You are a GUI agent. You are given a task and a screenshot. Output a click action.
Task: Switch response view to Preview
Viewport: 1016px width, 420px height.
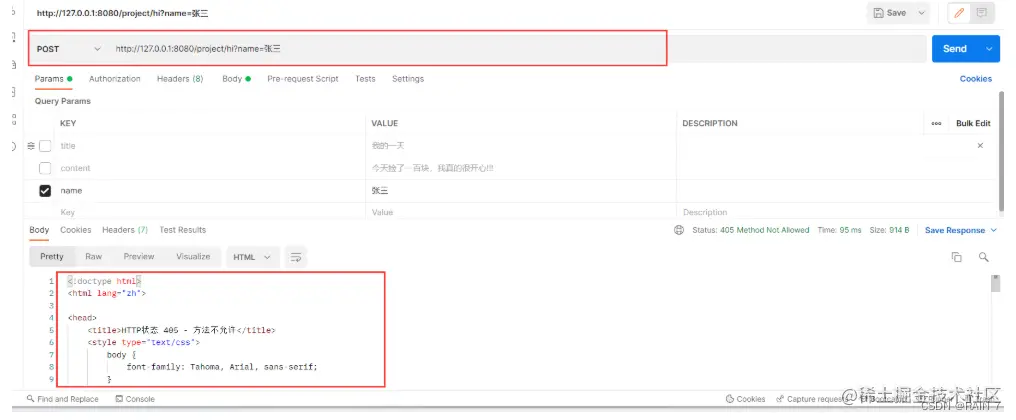pos(139,257)
